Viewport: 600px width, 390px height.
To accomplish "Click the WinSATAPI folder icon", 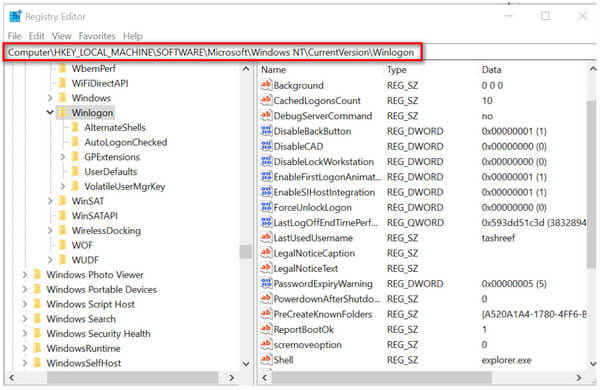I will pos(62,215).
